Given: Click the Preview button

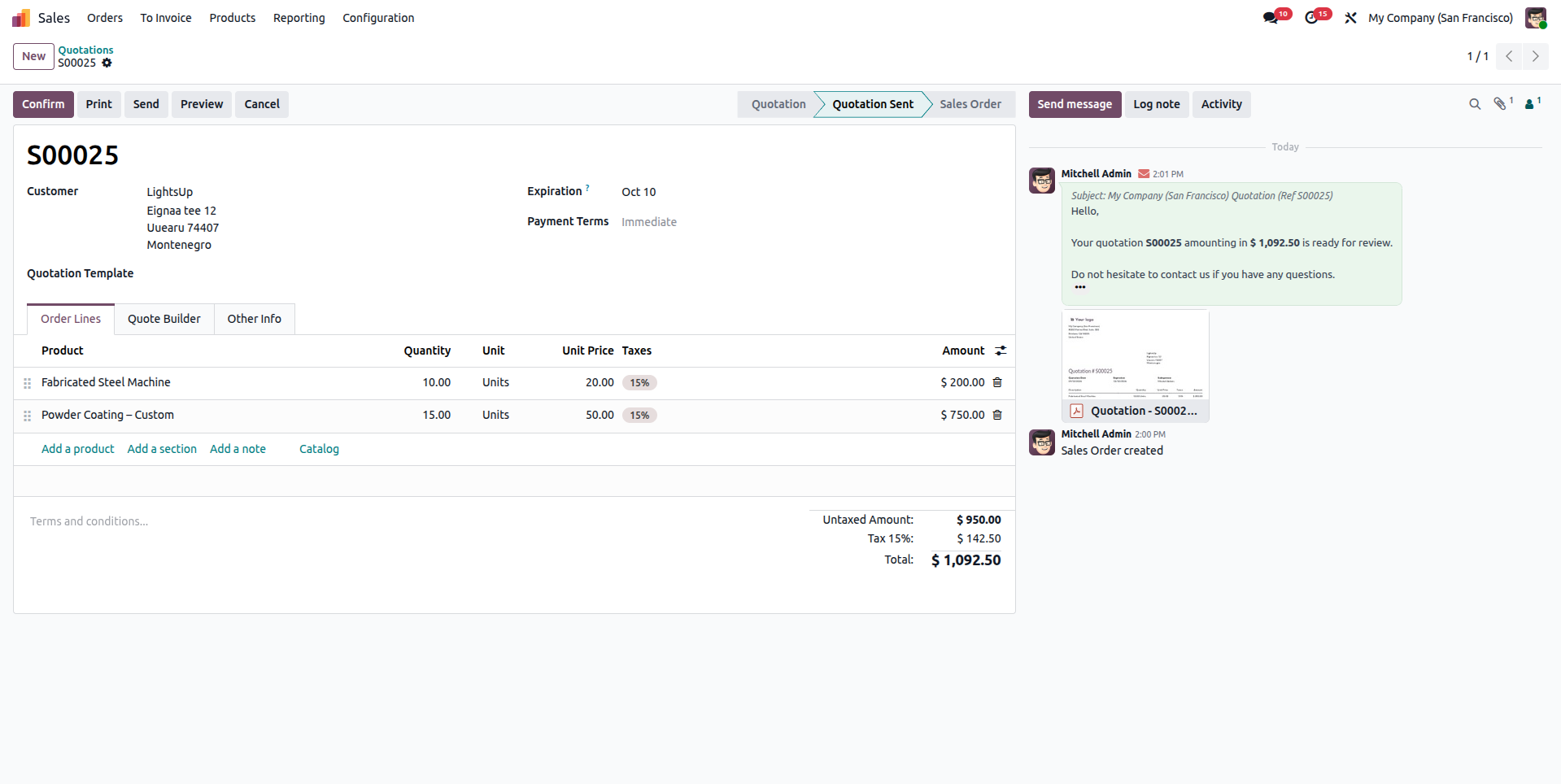Looking at the screenshot, I should pos(202,104).
